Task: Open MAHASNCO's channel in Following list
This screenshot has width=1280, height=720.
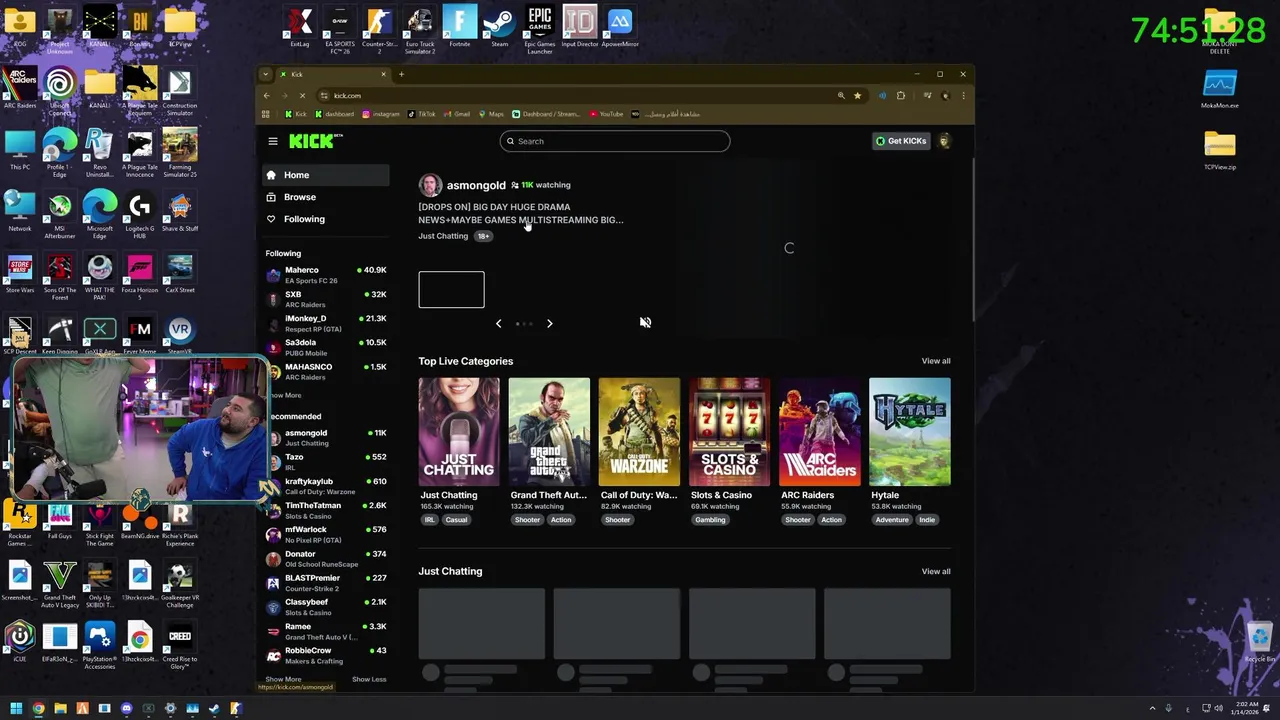Action: coord(326,371)
